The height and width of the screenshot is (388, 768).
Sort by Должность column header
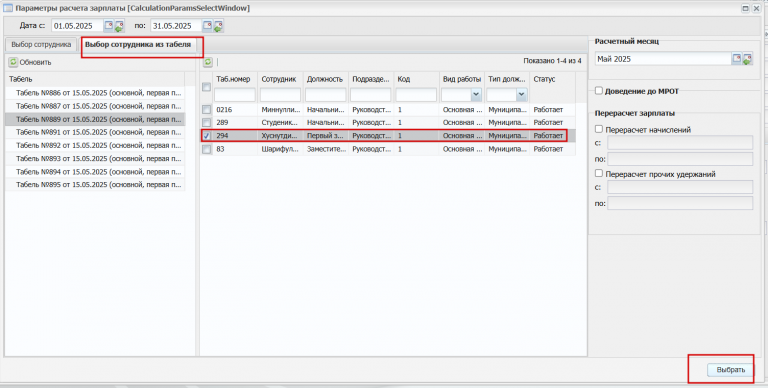click(326, 79)
